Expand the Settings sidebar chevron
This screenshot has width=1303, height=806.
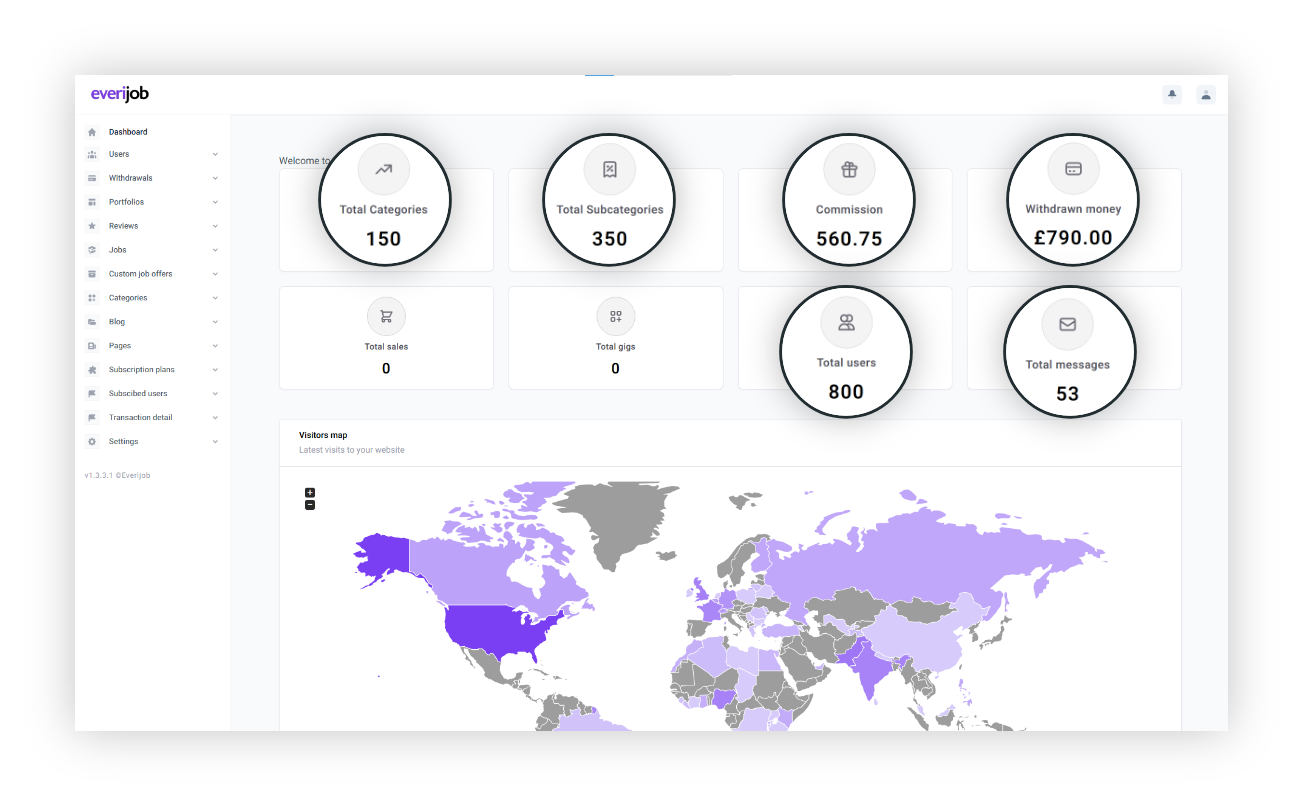[215, 442]
